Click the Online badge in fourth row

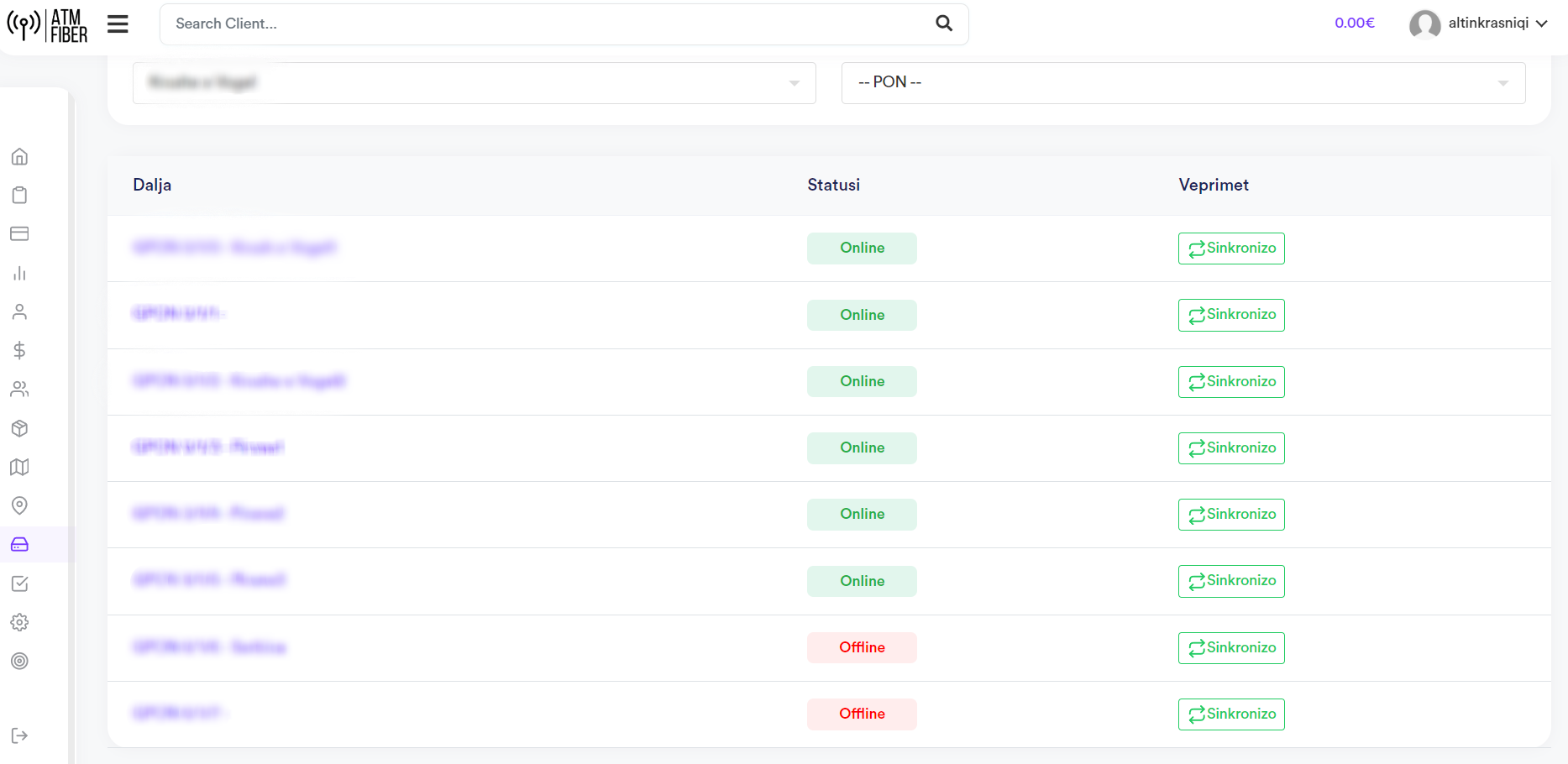(862, 448)
